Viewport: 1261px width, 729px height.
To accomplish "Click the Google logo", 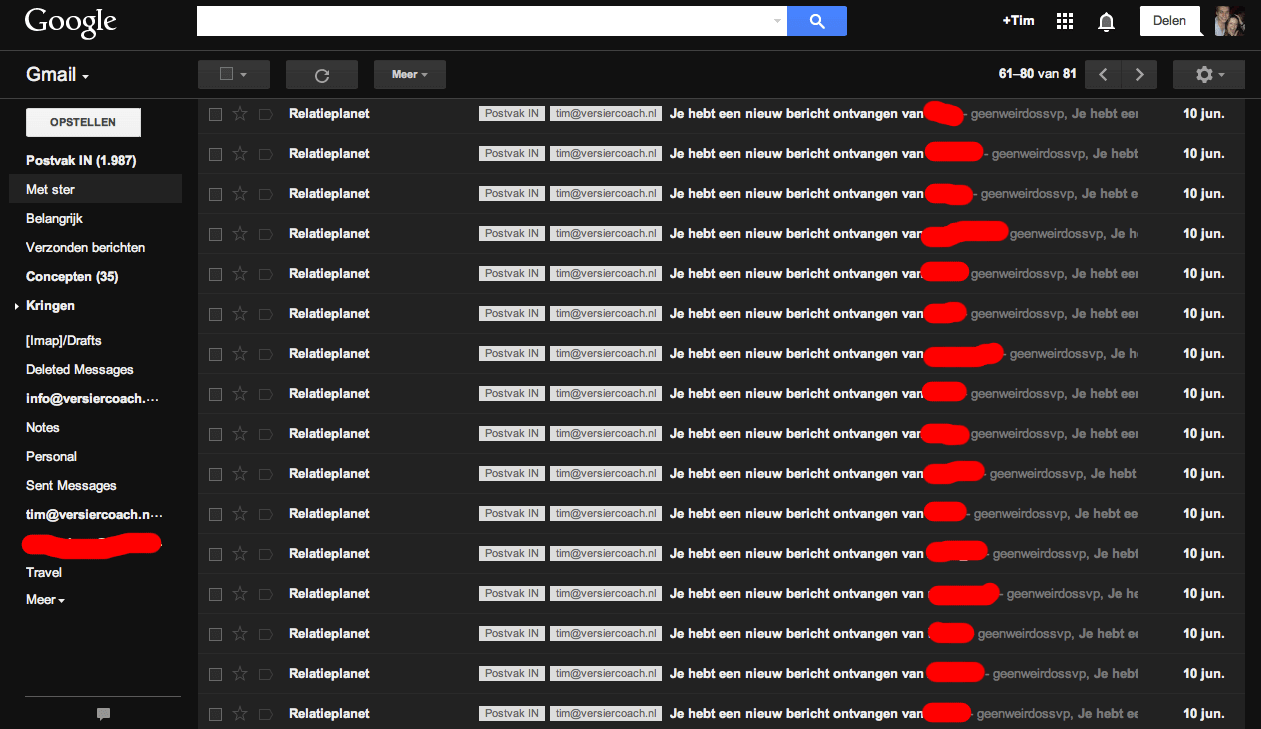I will pos(70,22).
